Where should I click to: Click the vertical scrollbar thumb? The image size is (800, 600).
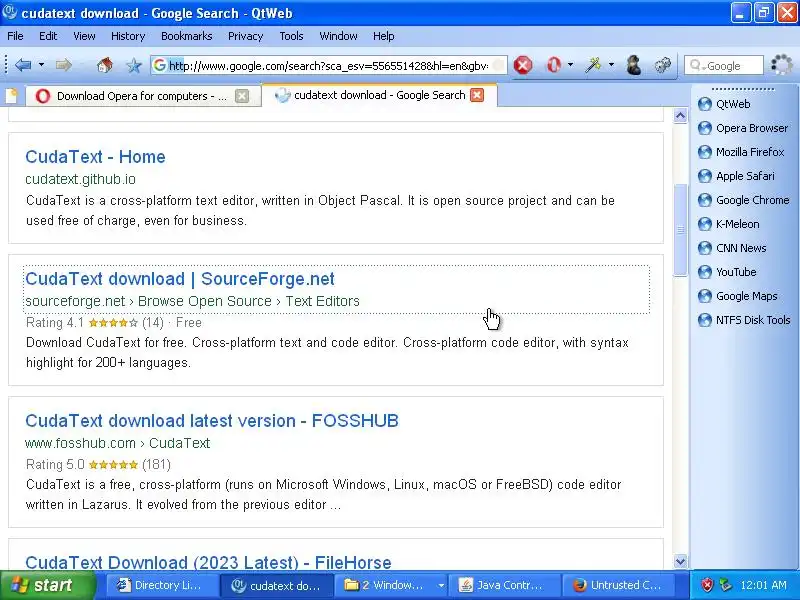pyautogui.click(x=680, y=230)
